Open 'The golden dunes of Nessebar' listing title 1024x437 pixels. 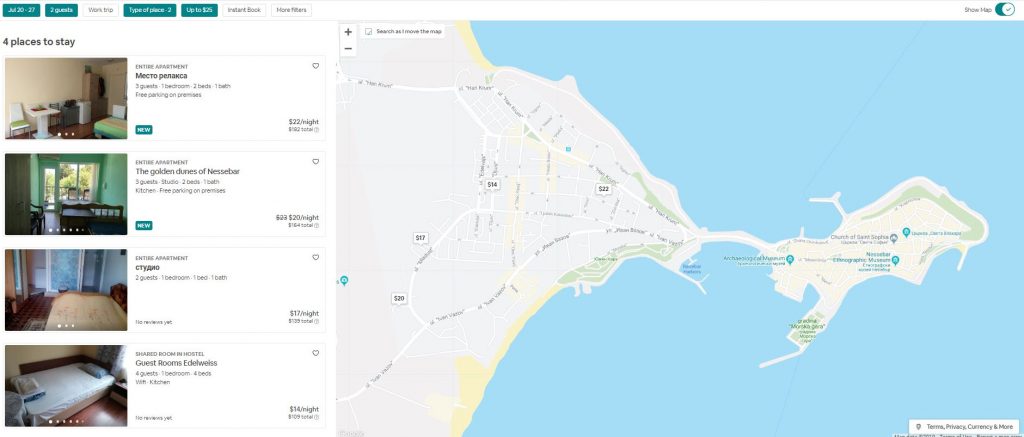click(x=187, y=171)
